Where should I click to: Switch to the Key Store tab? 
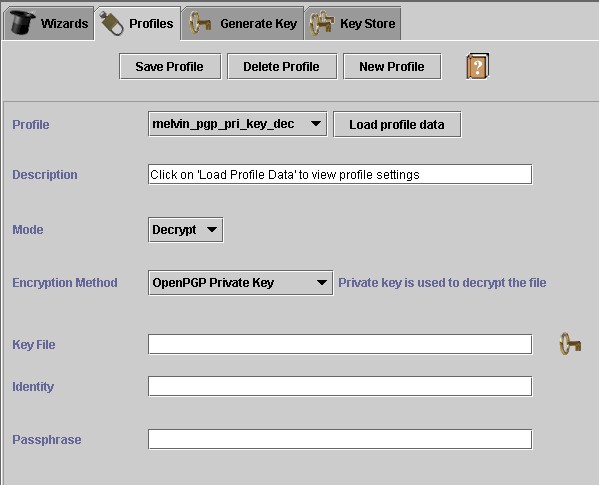tap(353, 23)
